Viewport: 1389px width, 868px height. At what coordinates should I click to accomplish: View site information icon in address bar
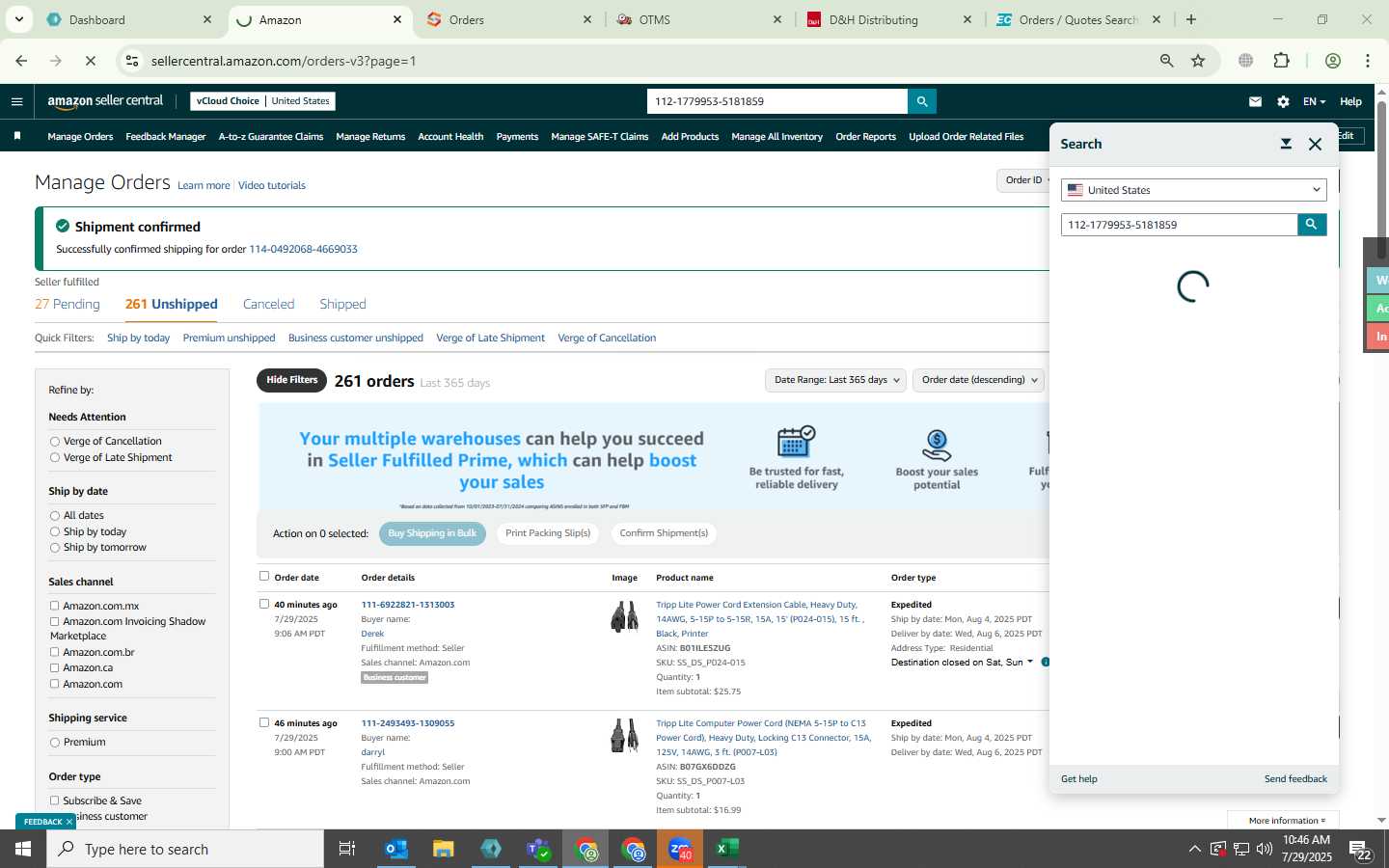[x=132, y=61]
